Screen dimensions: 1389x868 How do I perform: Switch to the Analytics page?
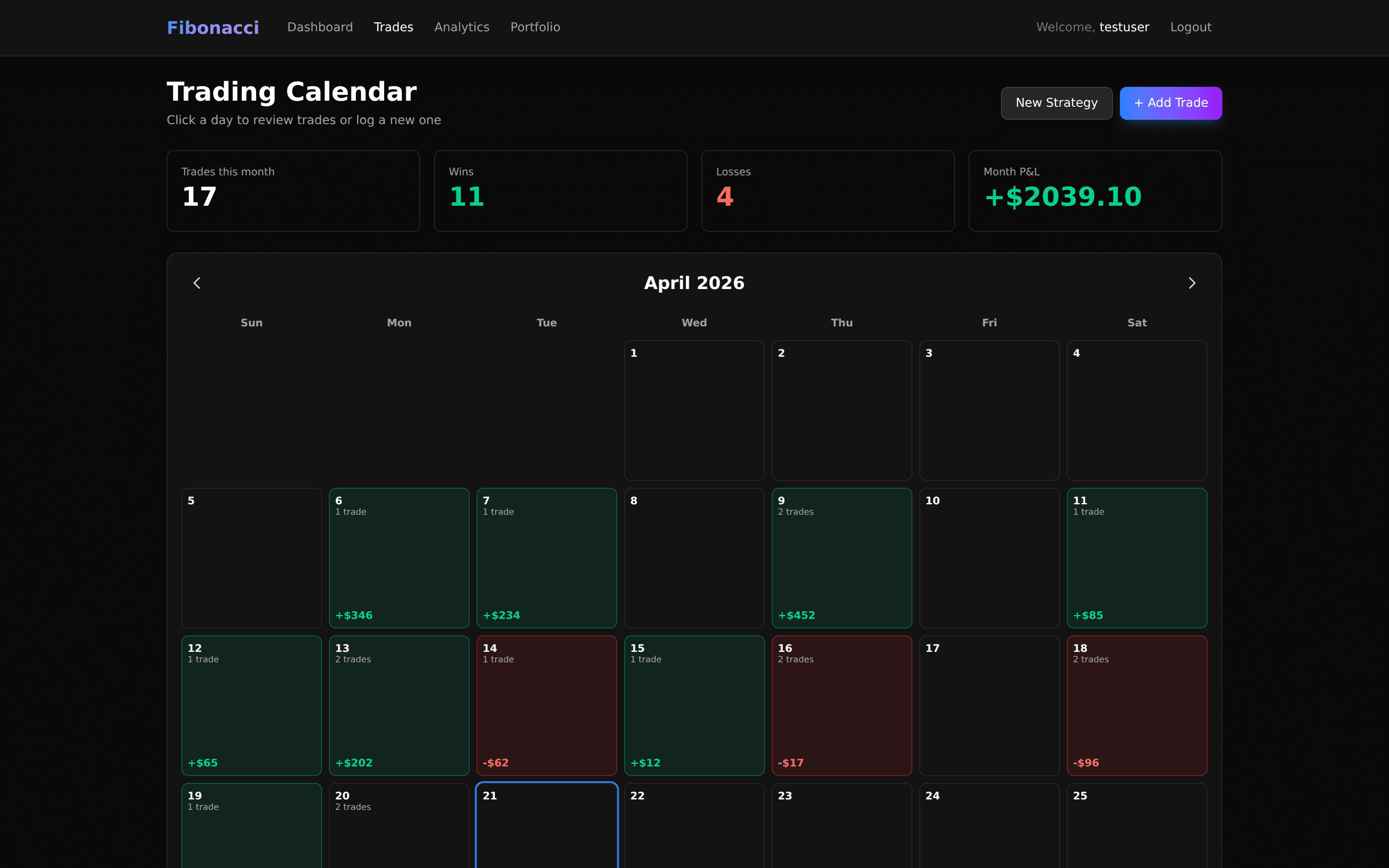tap(461, 27)
